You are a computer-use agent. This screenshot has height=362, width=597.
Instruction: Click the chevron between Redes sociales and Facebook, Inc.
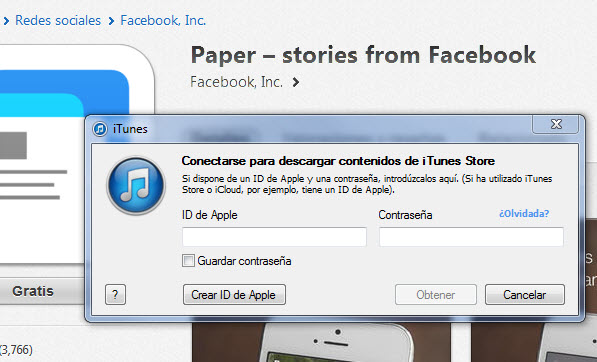click(x=111, y=21)
